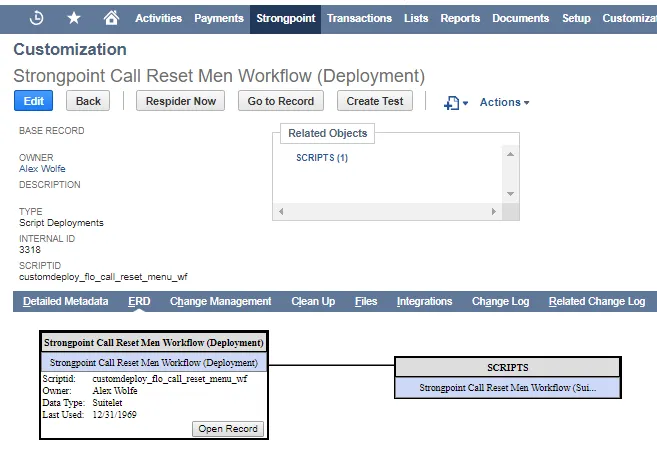Screen dimensions: 657x452
Task: Click the SCRIPTS (1) related objects link
Action: [322, 158]
